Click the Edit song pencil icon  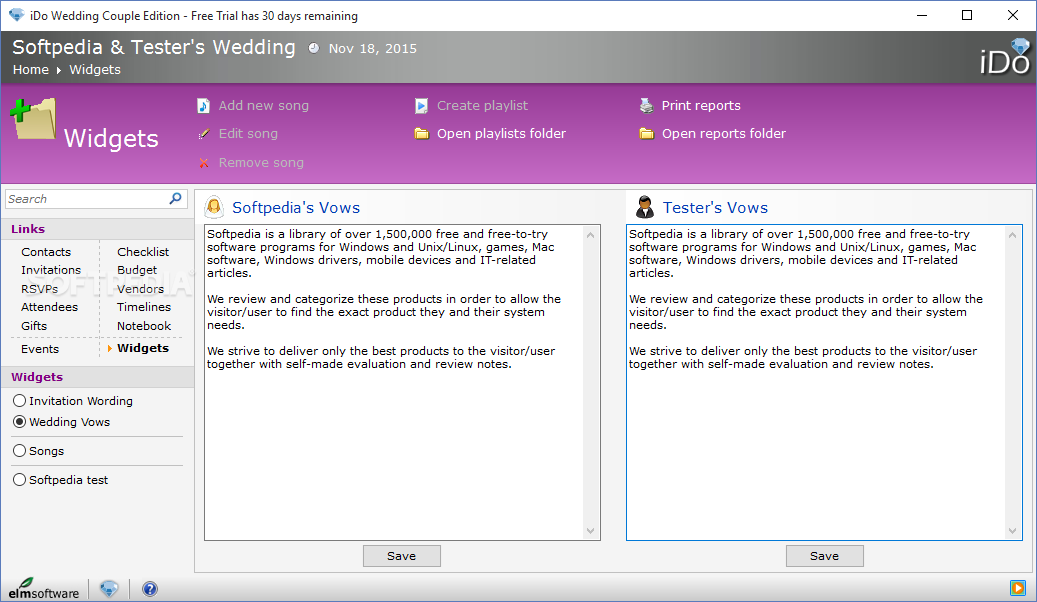(x=204, y=134)
